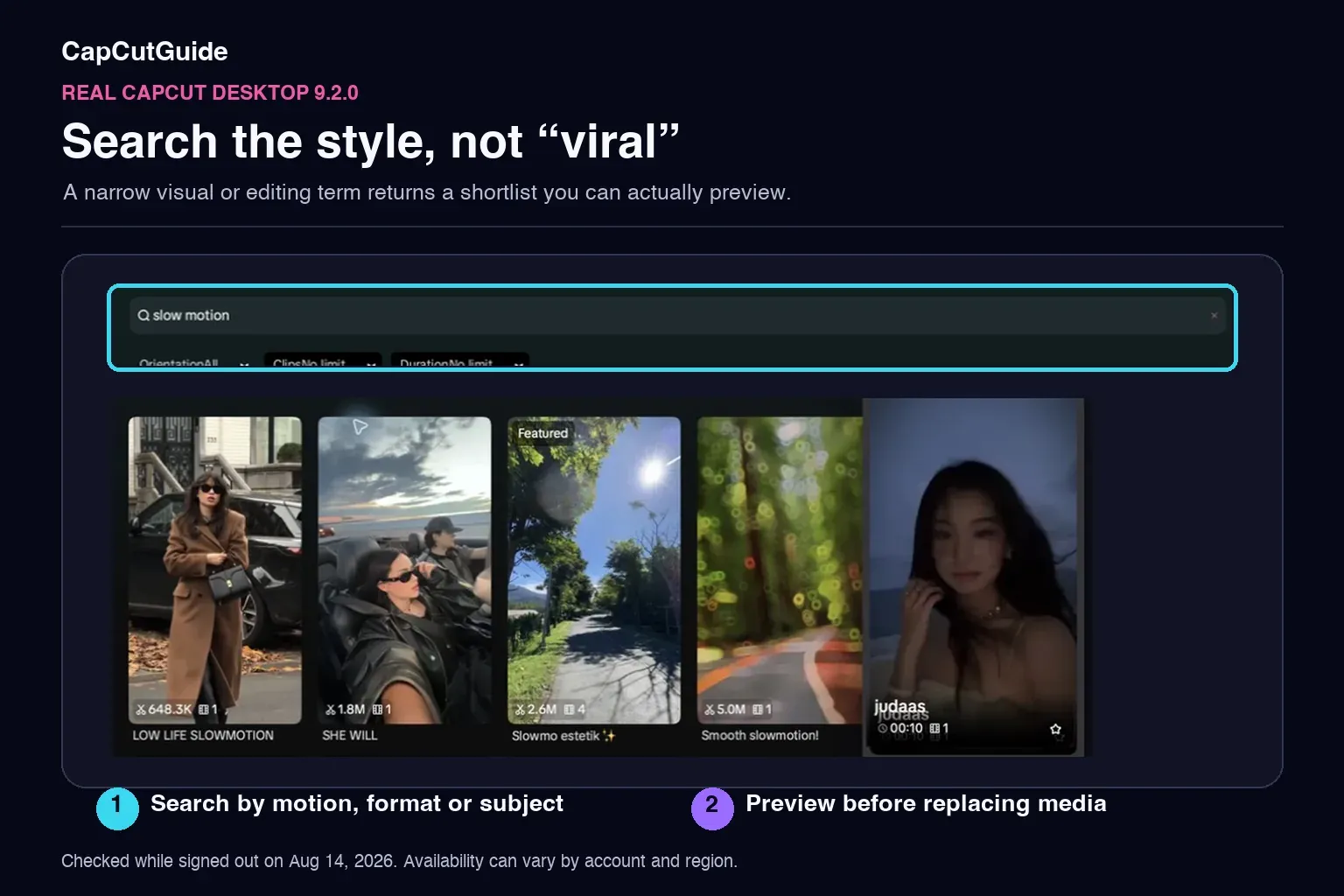Click the scissors icon next to 5.0M
This screenshot has width=1344, height=896.
[x=710, y=710]
